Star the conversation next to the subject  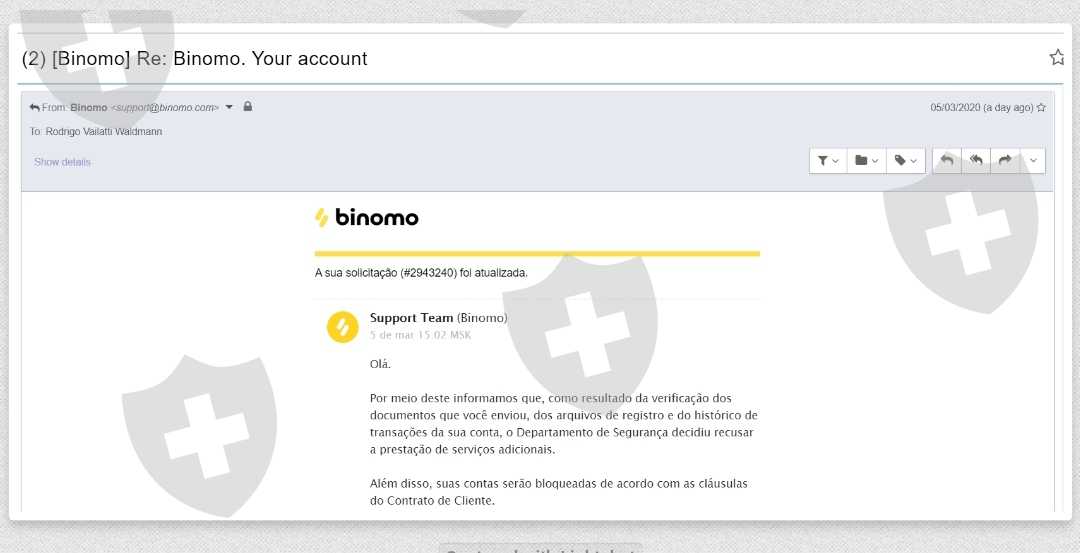pyautogui.click(x=1057, y=58)
